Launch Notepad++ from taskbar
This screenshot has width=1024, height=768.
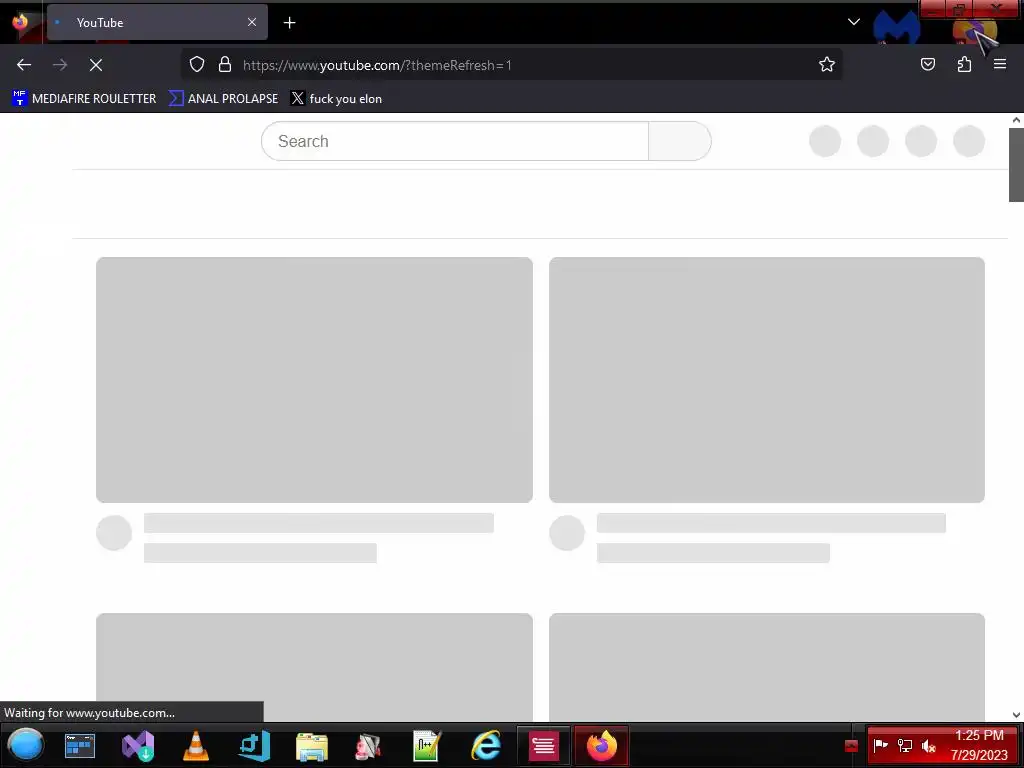[426, 746]
